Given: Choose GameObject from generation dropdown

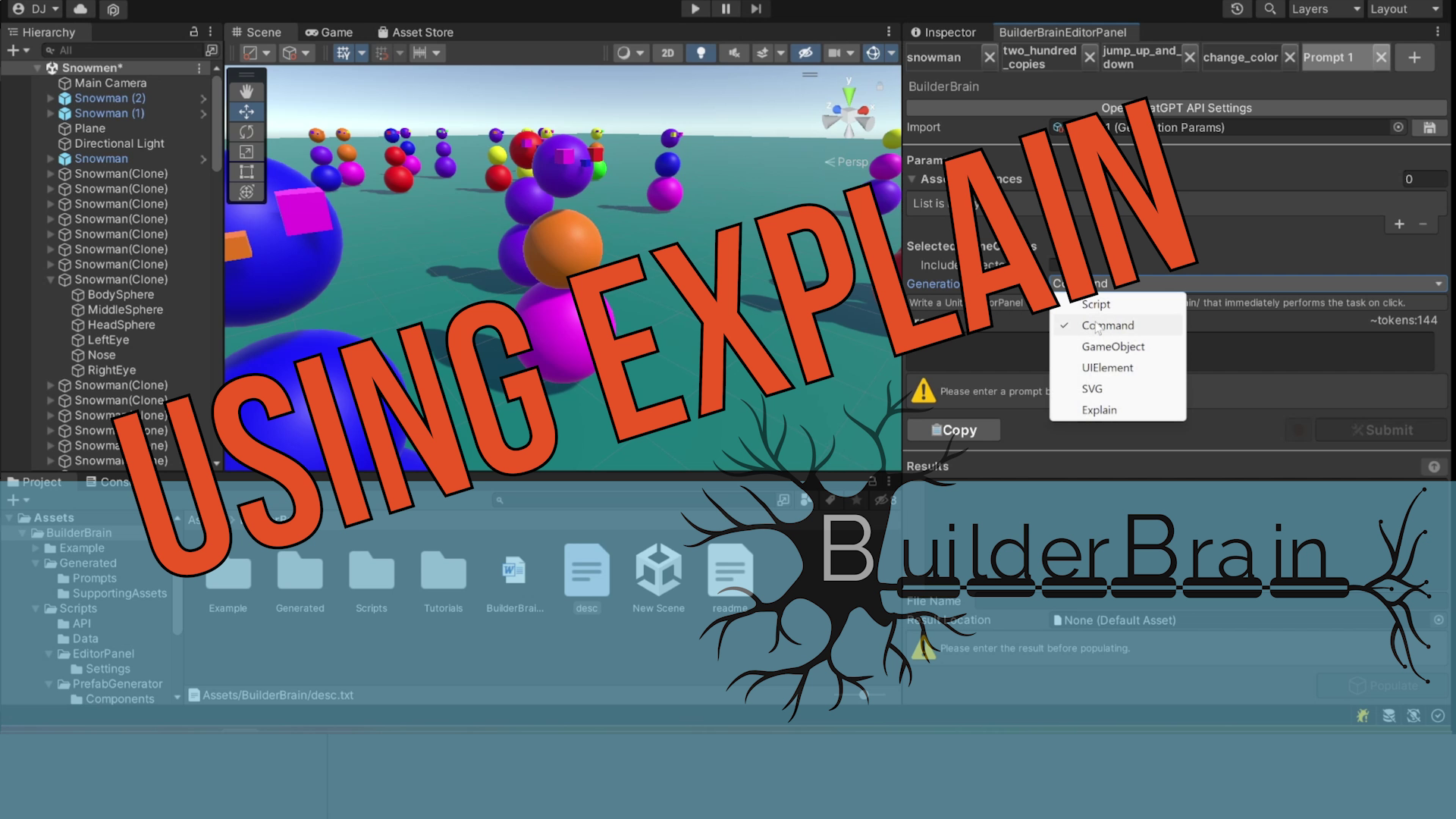Looking at the screenshot, I should coord(1117,347).
